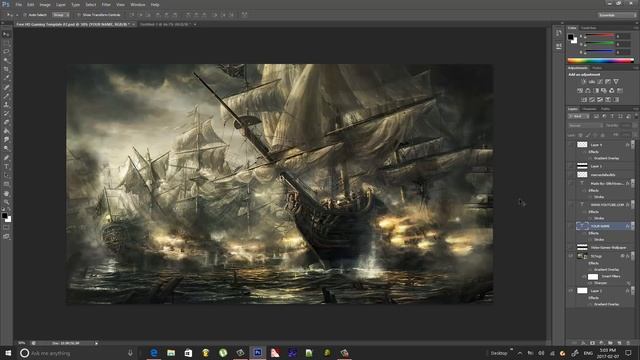Open the status bar document info arrow
Screen dimensions: 640x360
[96, 343]
